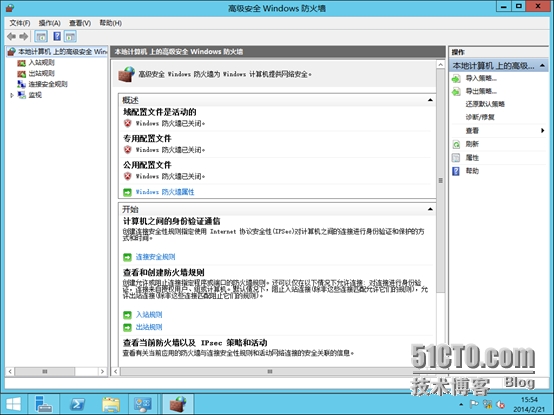Click the red shield icon under 域配置文件

pos(128,123)
